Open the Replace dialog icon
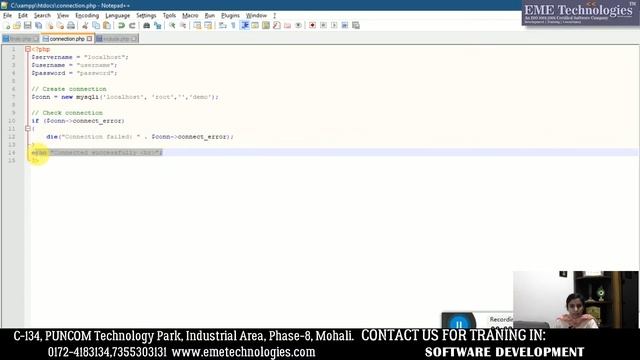The height and width of the screenshot is (360, 640). (x=157, y=25)
